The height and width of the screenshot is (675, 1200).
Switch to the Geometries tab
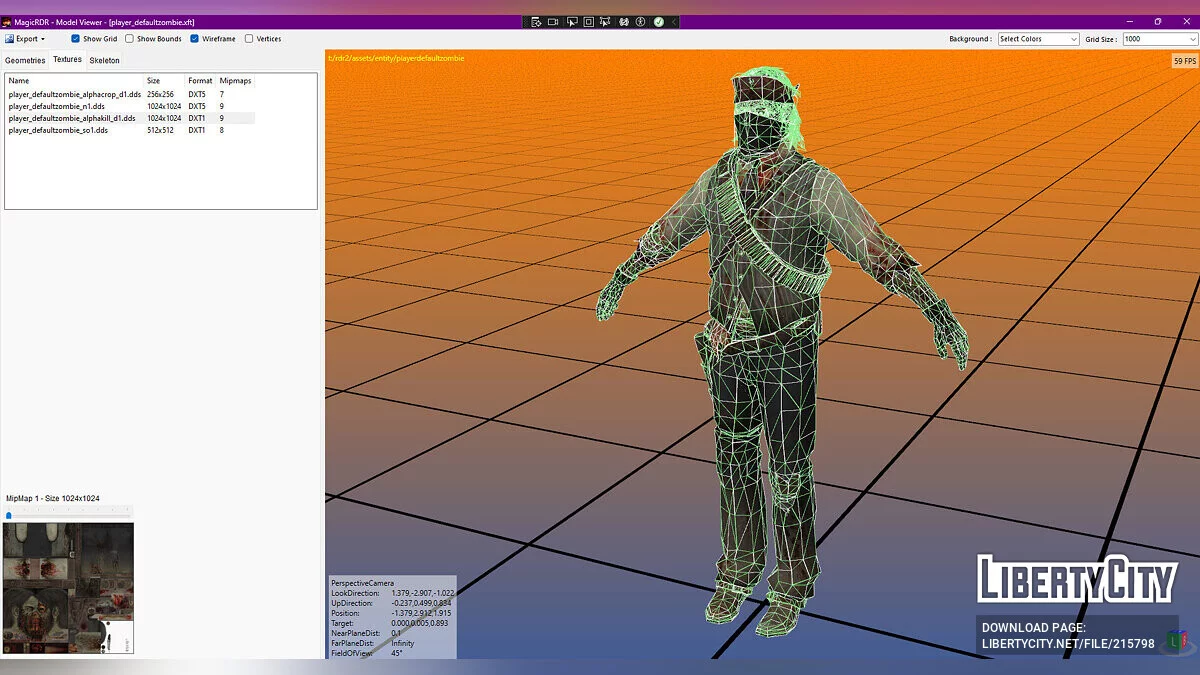pyautogui.click(x=25, y=60)
